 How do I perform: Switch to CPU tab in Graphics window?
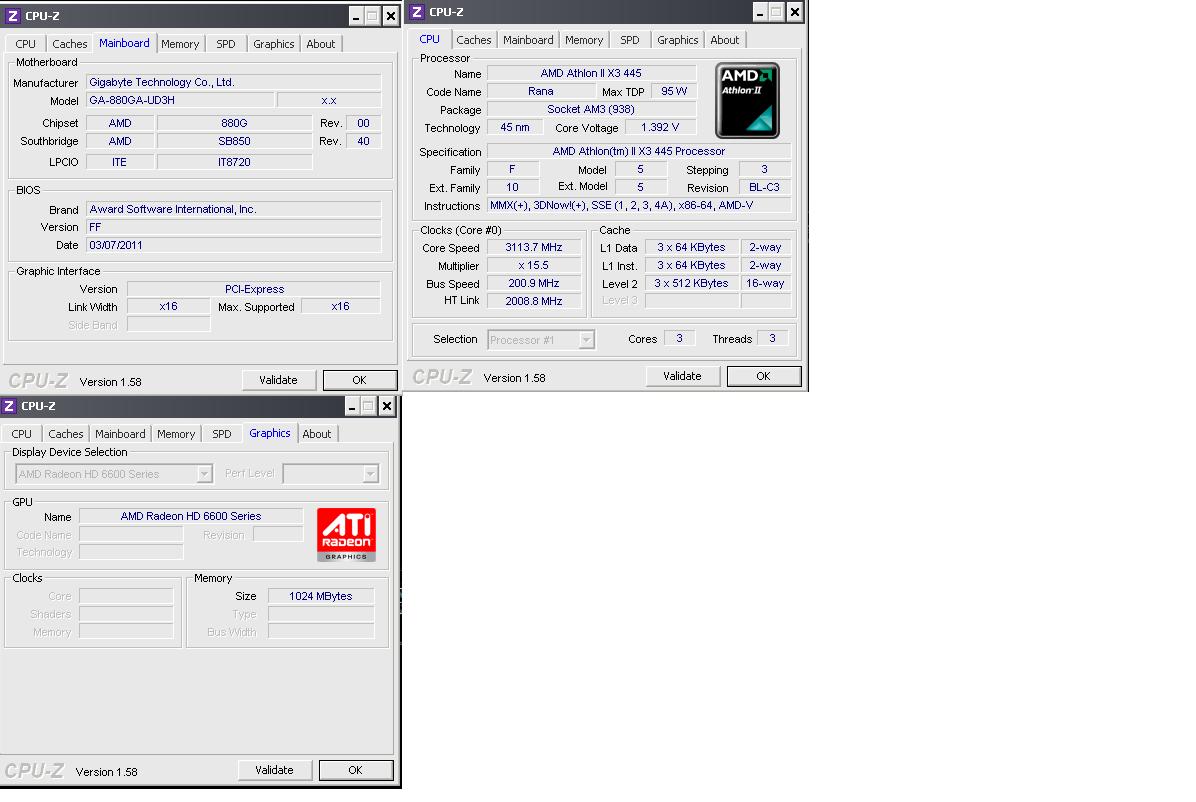pos(21,434)
